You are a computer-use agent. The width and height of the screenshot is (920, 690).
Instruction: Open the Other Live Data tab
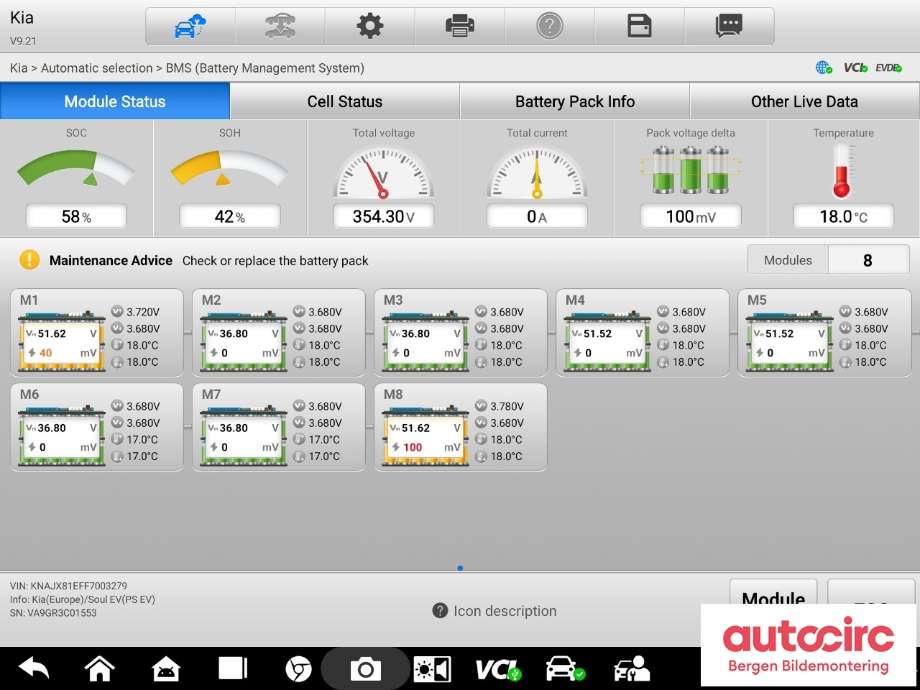[804, 101]
